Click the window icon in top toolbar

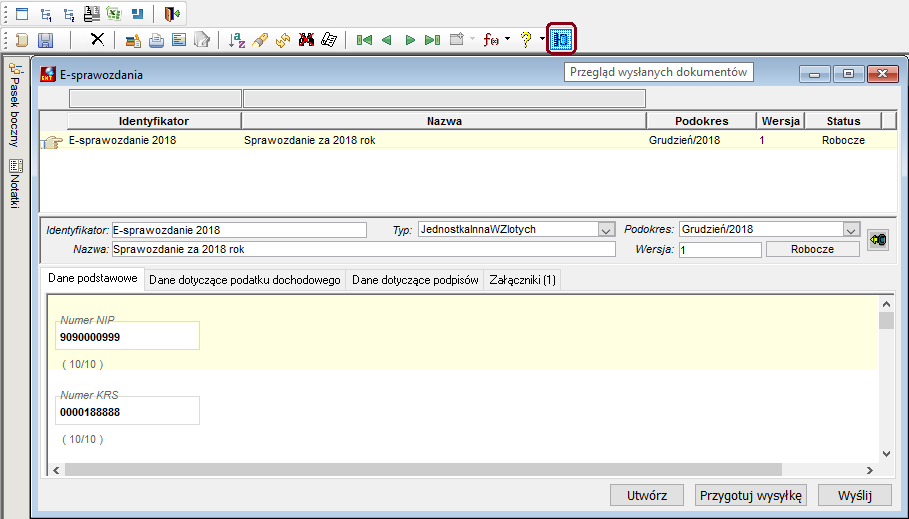click(x=22, y=13)
